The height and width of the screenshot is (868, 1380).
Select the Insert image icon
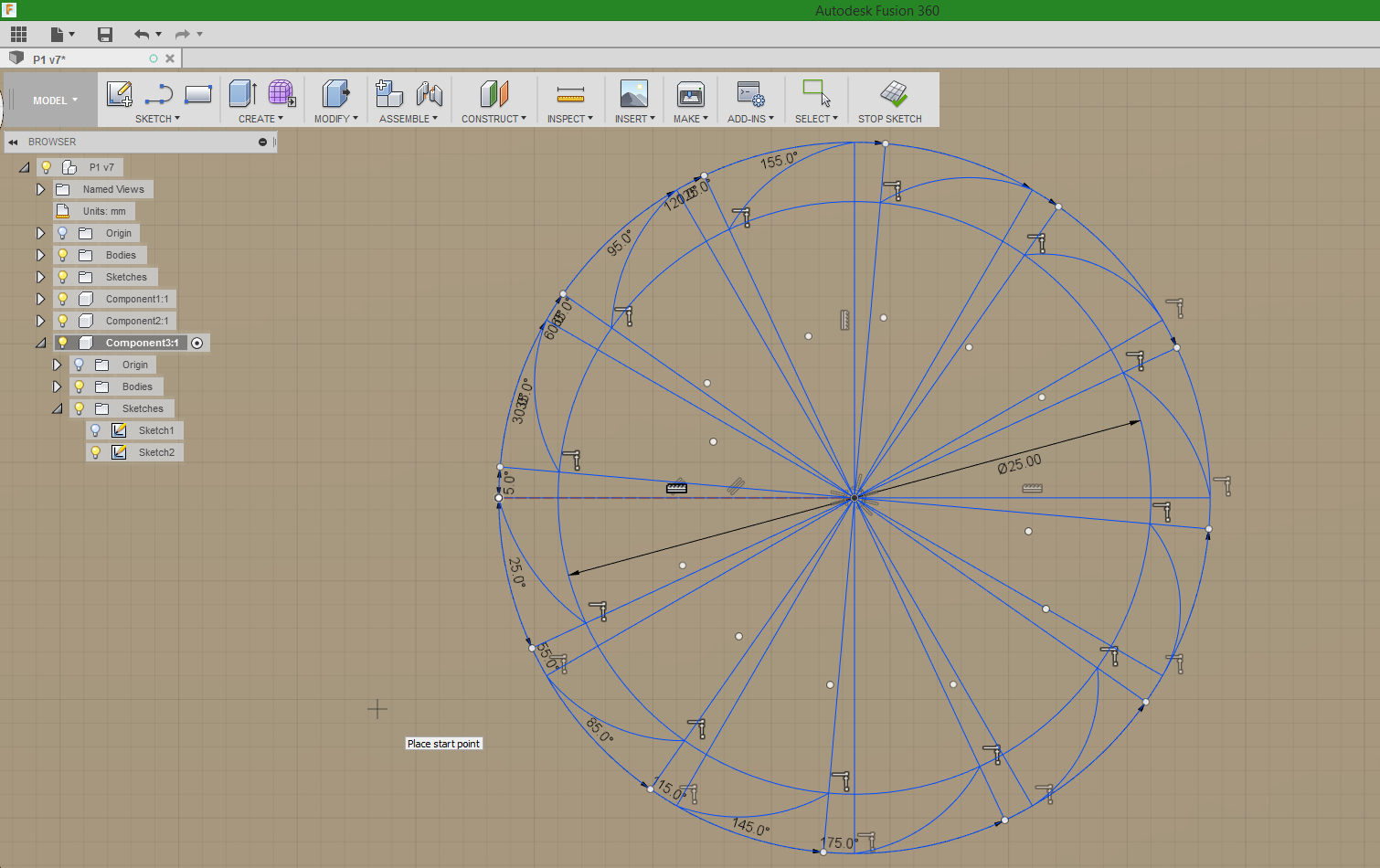[634, 93]
